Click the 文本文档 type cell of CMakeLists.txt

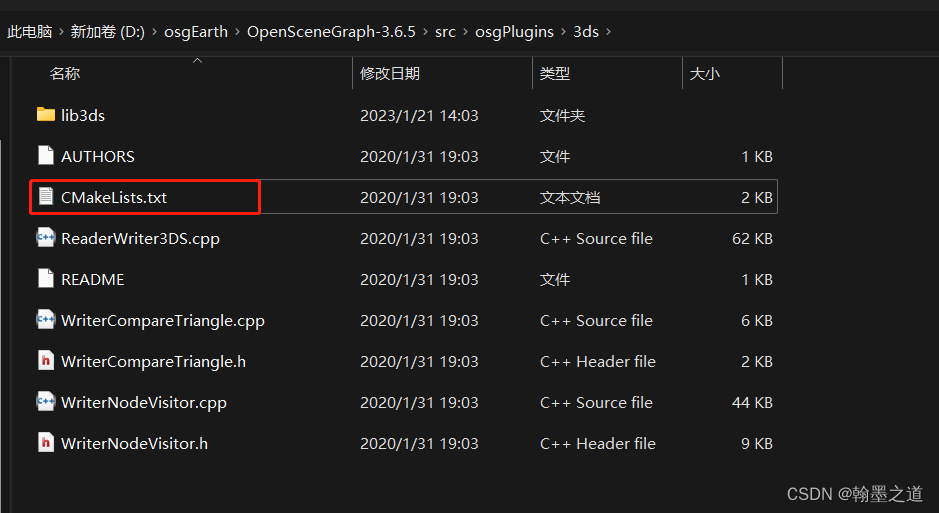point(570,198)
